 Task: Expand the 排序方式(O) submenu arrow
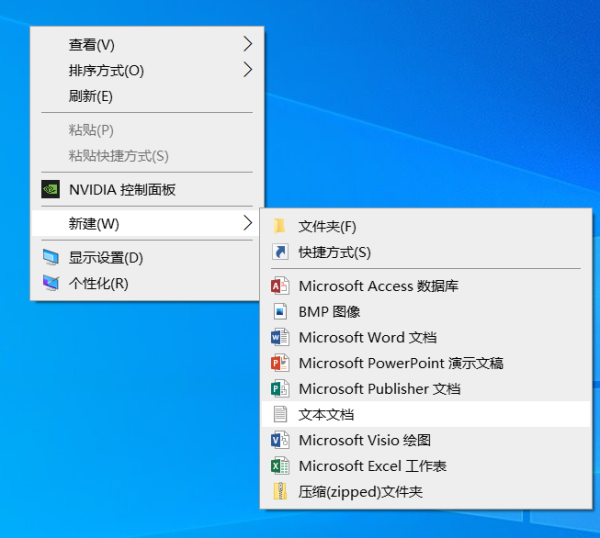[x=248, y=70]
